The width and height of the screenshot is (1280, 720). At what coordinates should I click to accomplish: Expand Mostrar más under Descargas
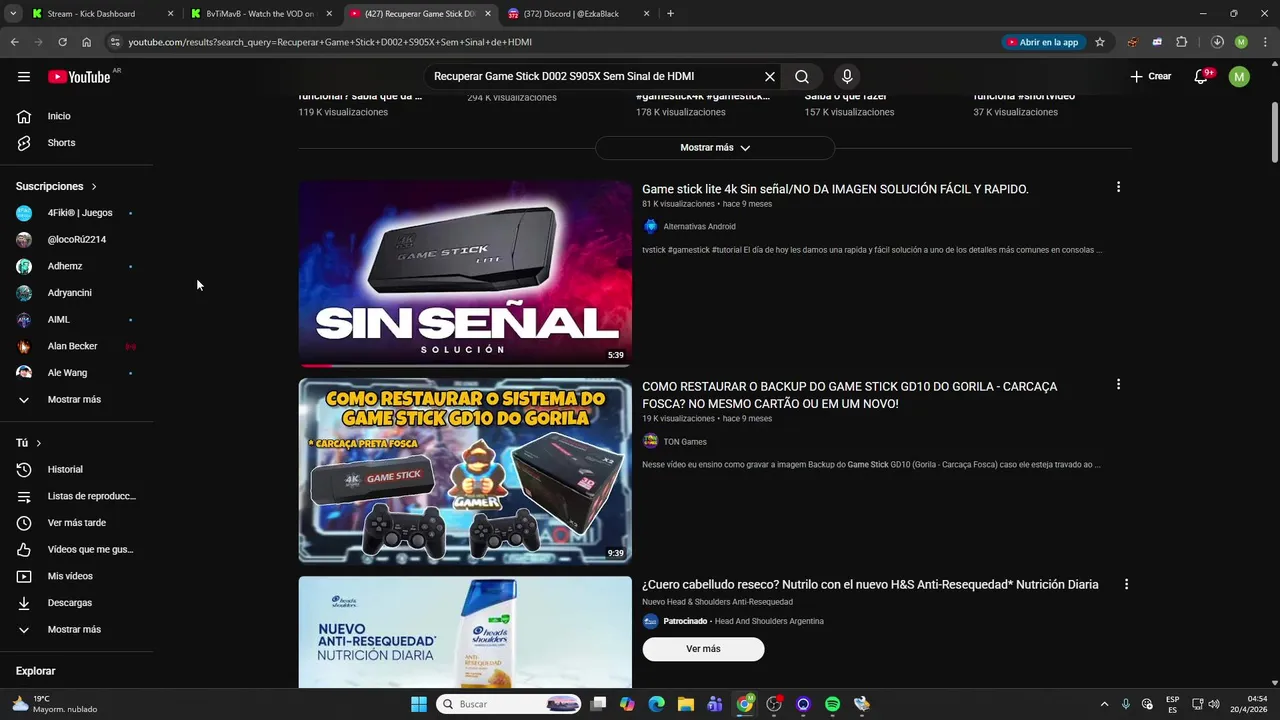pos(76,630)
